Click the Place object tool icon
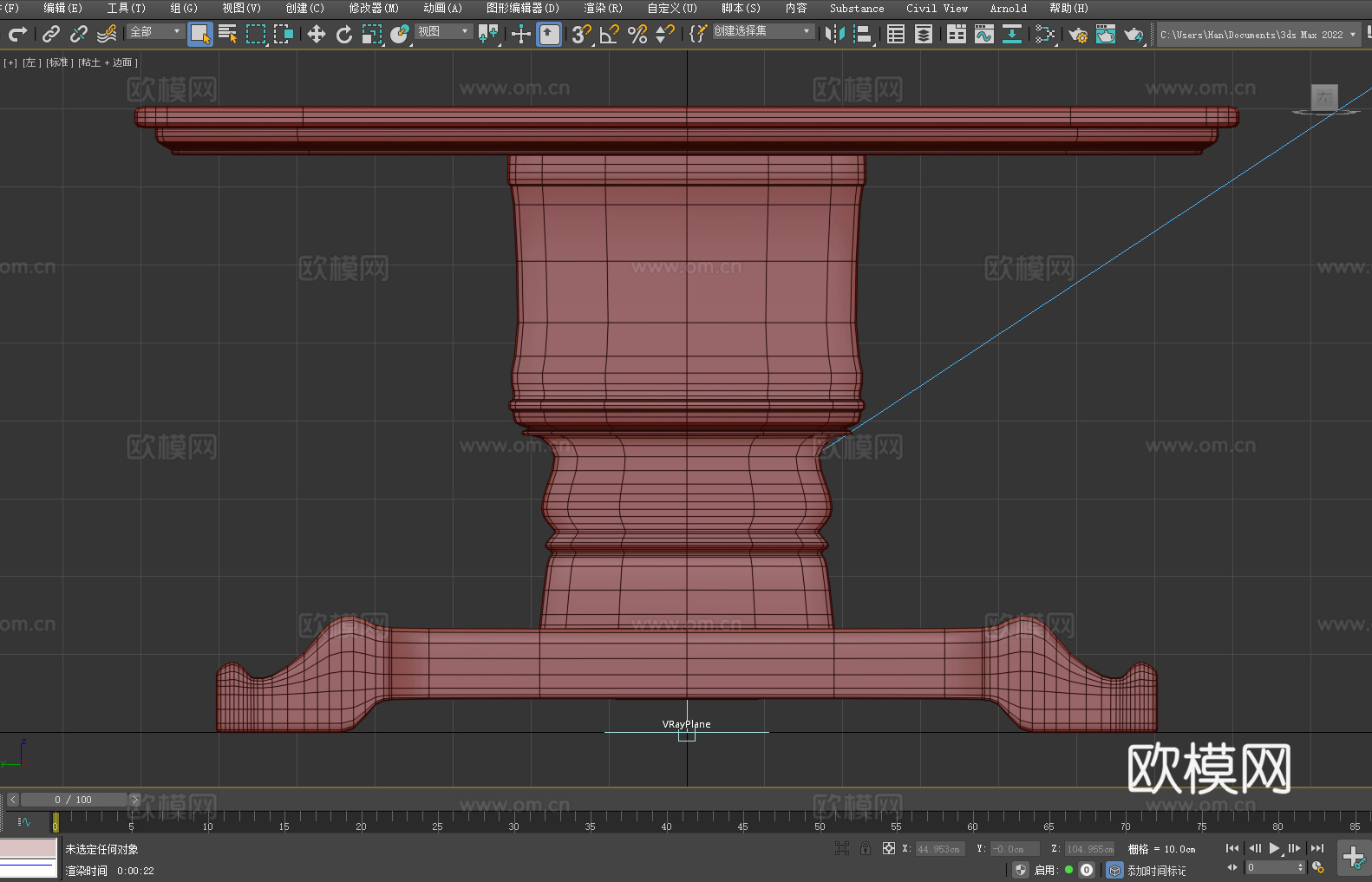Image resolution: width=1372 pixels, height=882 pixels. pos(400,34)
